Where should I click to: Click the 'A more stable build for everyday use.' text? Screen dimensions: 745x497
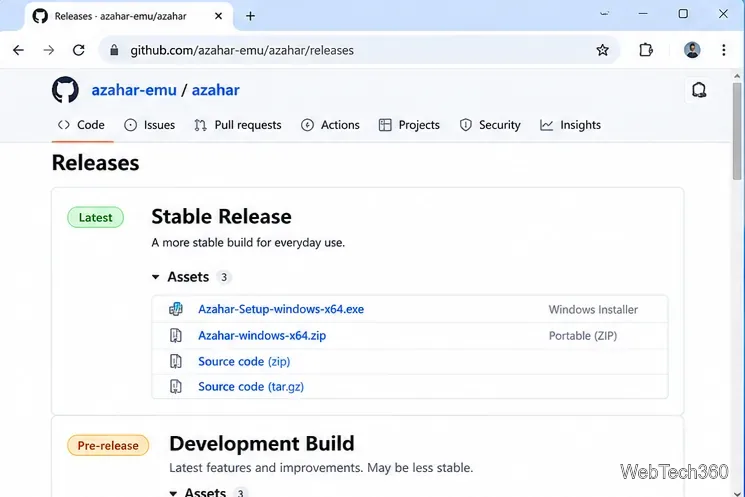tap(248, 243)
